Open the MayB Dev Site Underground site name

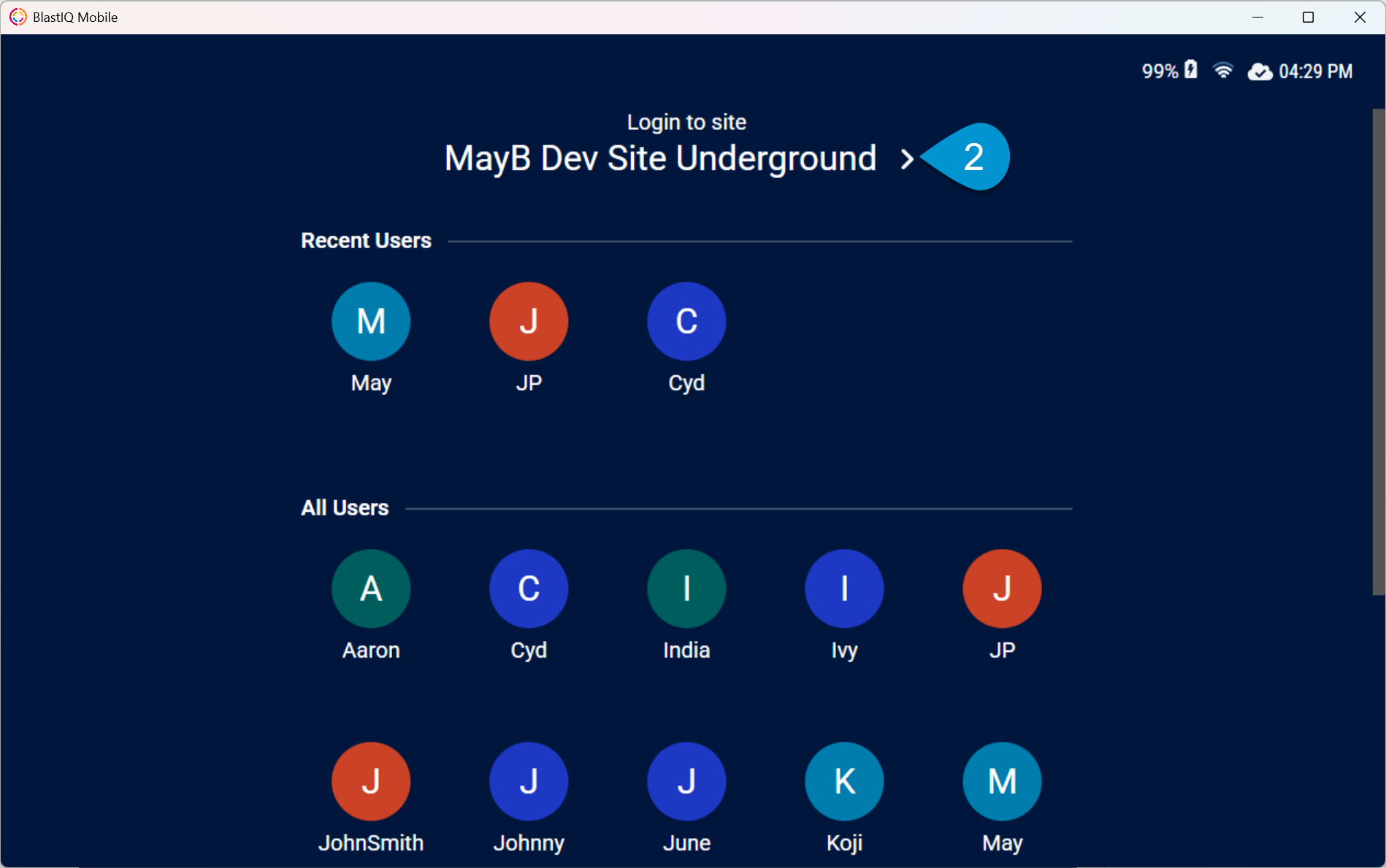coord(660,158)
